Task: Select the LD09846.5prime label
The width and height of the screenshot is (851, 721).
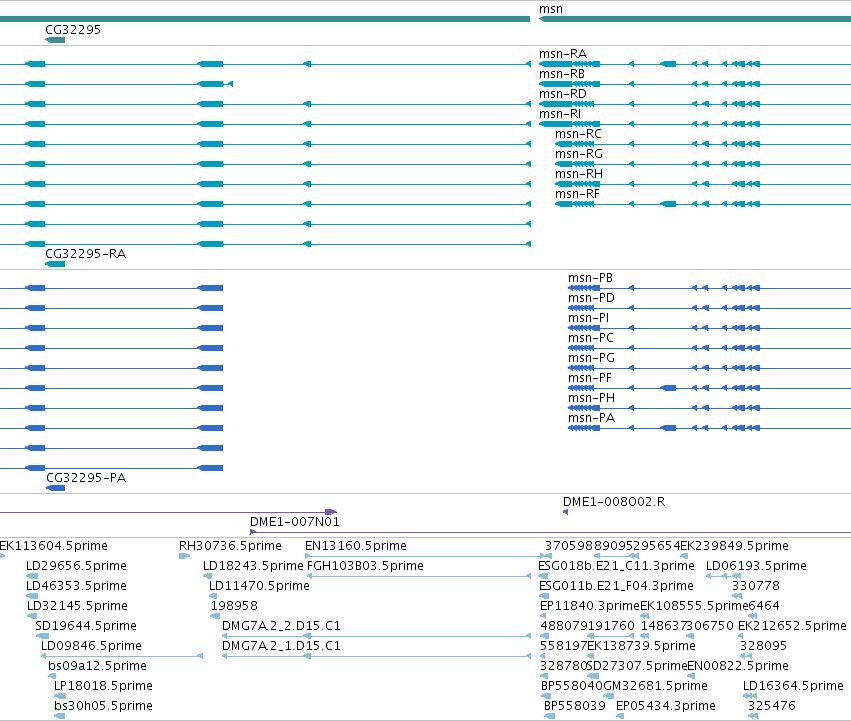Action: pos(91,647)
